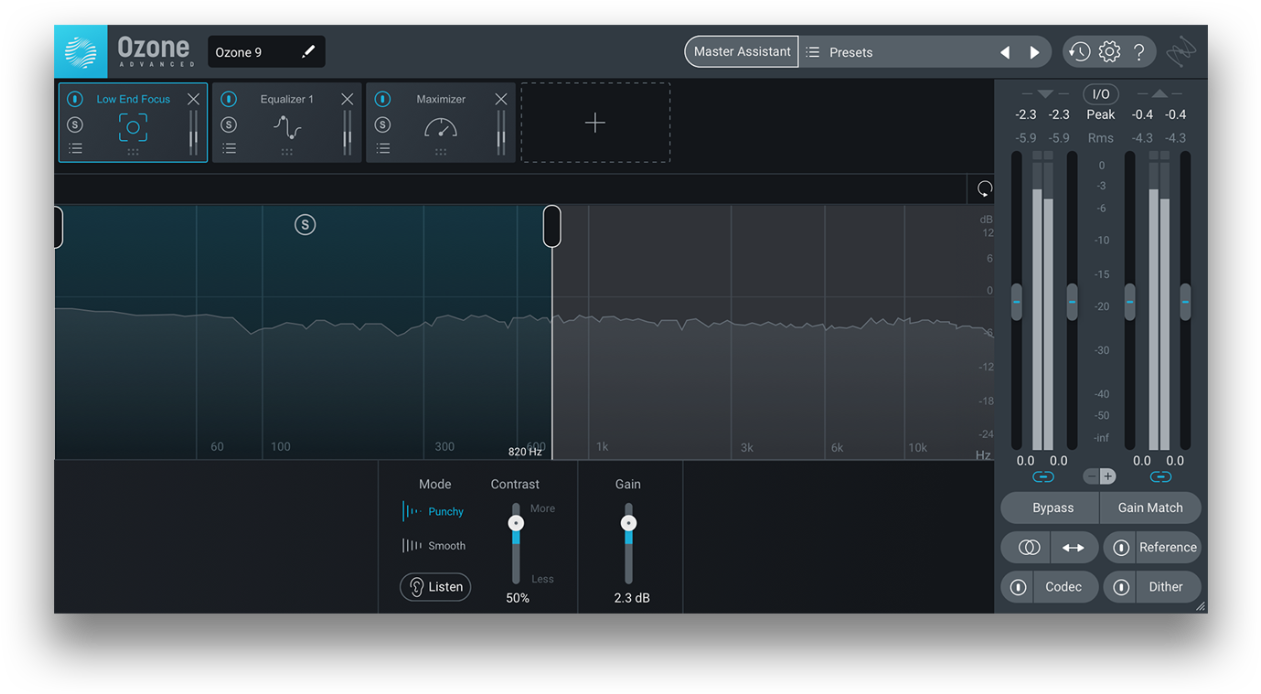Open the Reference label button
Image resolution: width=1261 pixels, height=694 pixels.
tap(1168, 547)
